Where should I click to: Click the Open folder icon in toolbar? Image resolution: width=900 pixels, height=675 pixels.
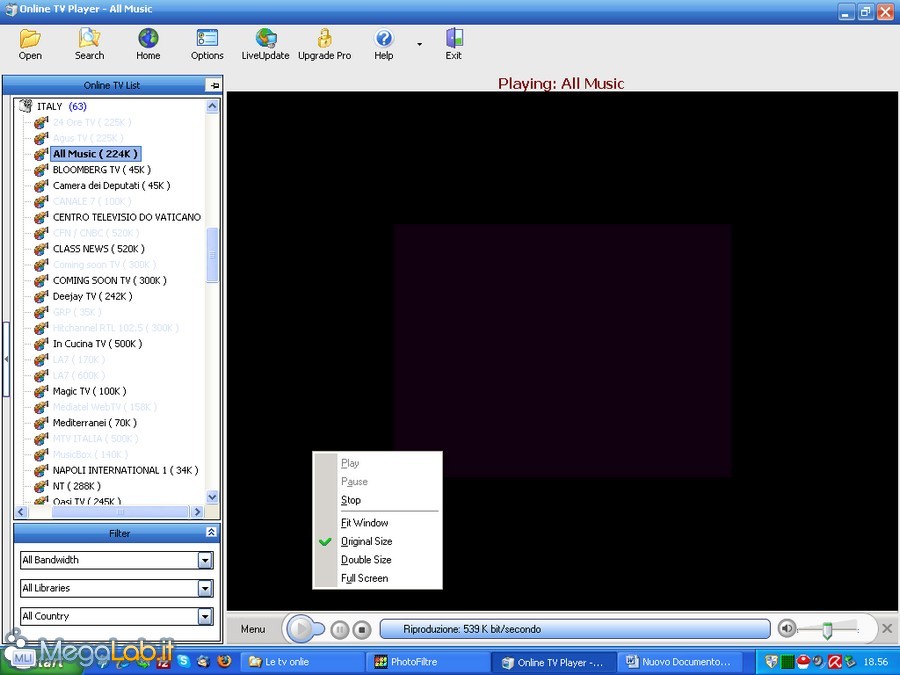30,44
